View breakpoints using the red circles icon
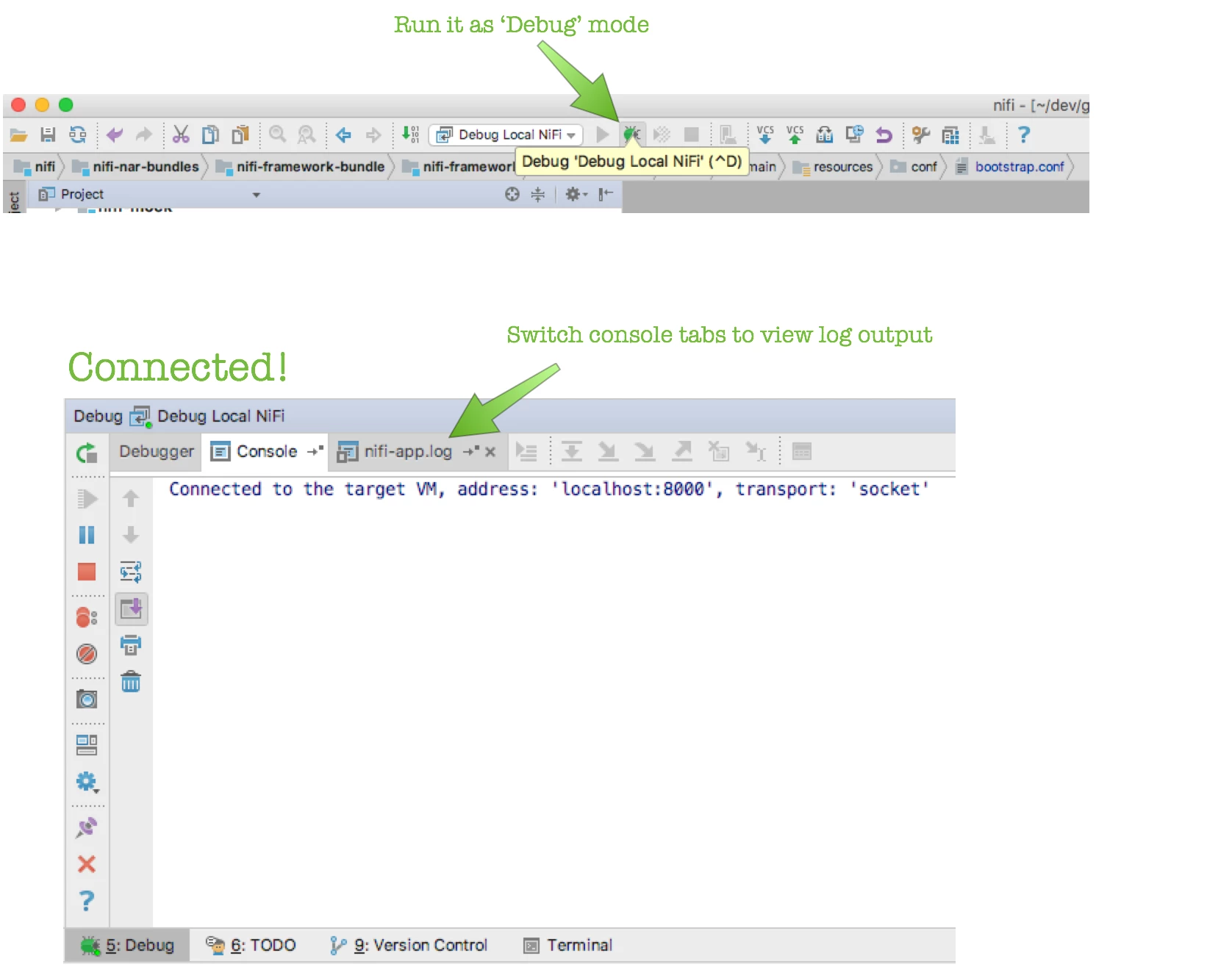The height and width of the screenshot is (967, 1232). pyautogui.click(x=87, y=617)
